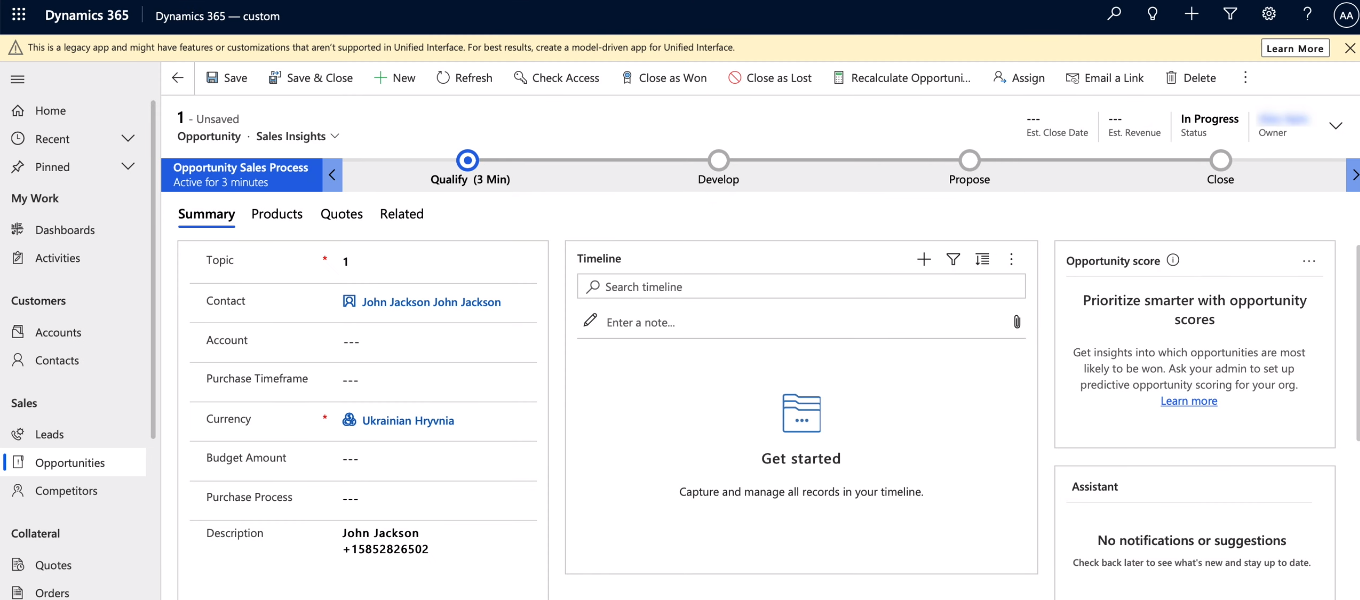Advance process bar with right chevron
This screenshot has width=1360, height=600.
coord(1354,175)
